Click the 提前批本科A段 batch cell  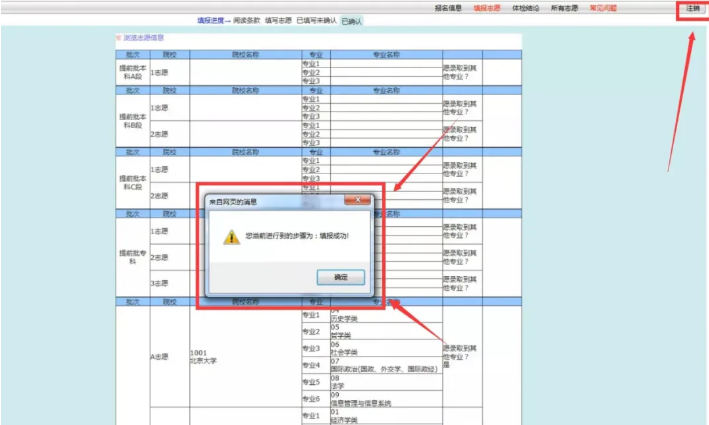click(x=132, y=72)
